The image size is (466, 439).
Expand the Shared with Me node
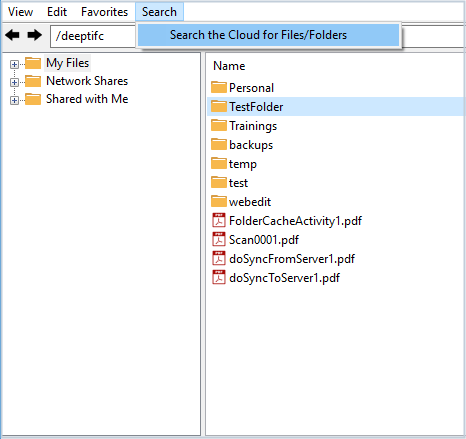(x=14, y=100)
